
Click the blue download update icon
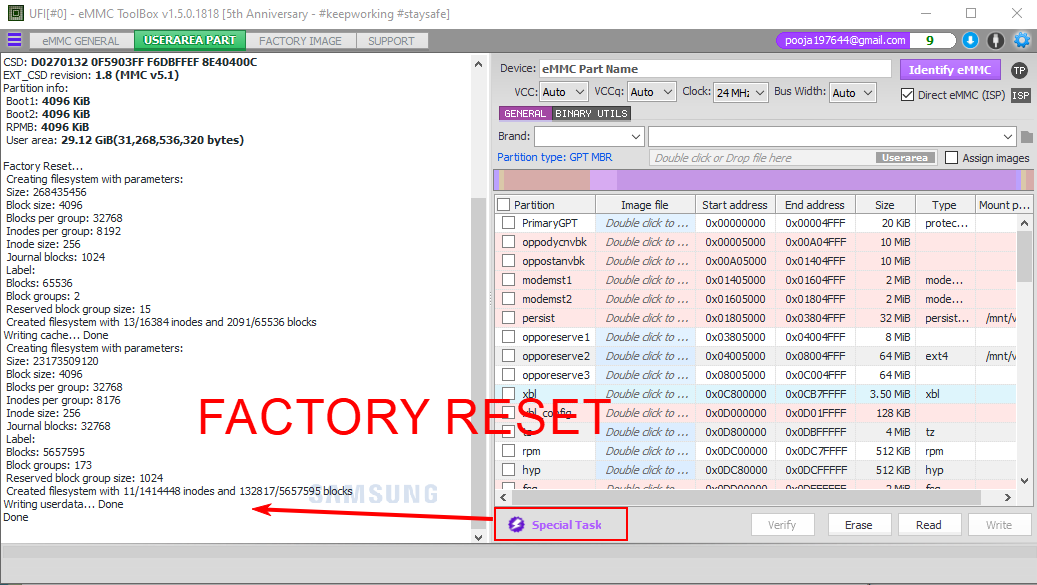(970, 40)
